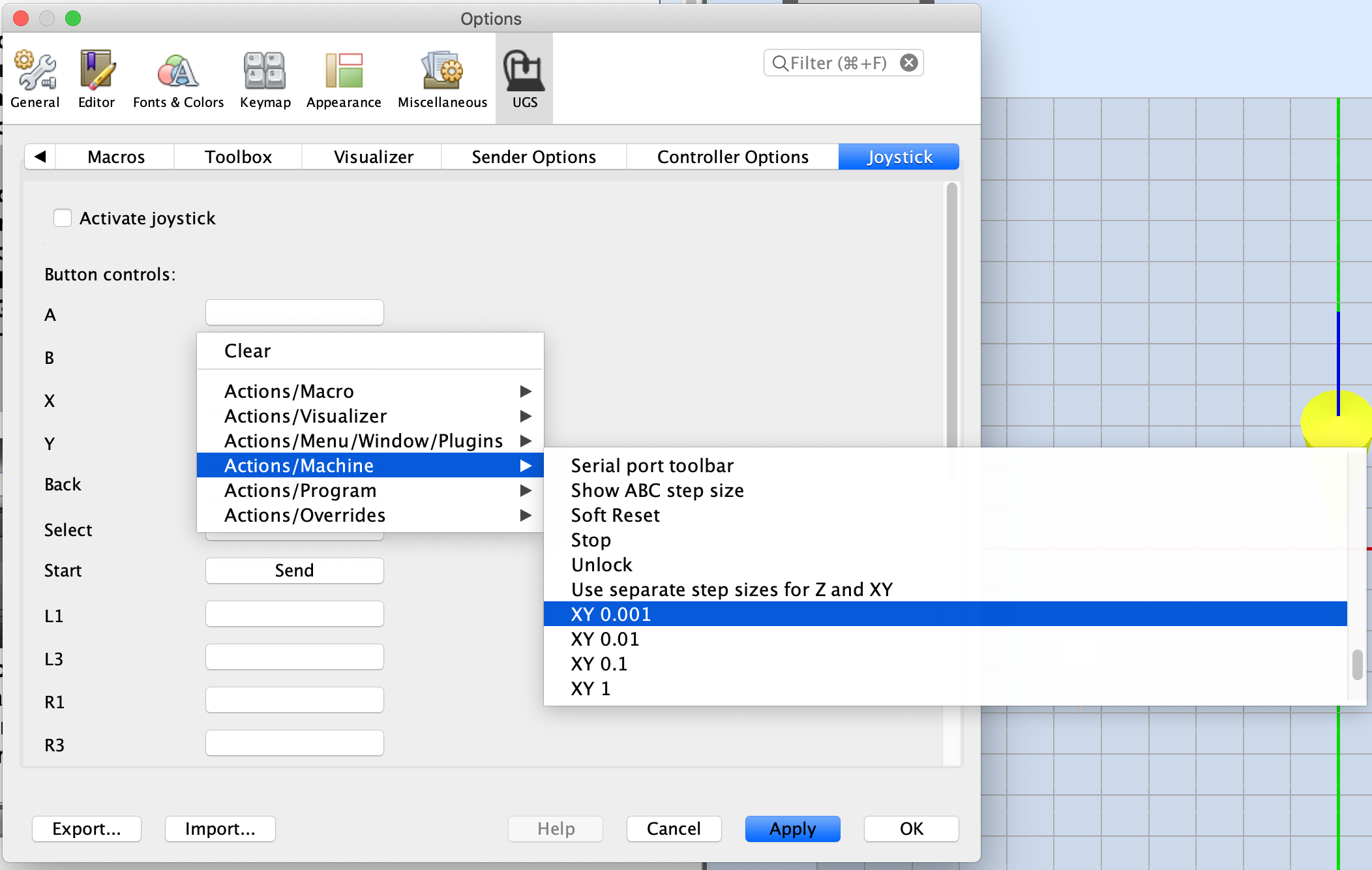This screenshot has height=870, width=1372.
Task: Expand the Actions/Macro submenu
Action: (x=290, y=391)
